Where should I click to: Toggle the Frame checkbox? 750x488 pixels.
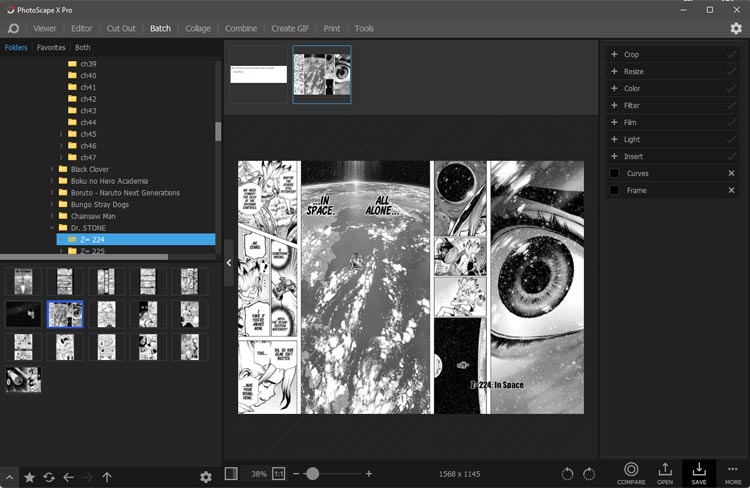pos(615,190)
